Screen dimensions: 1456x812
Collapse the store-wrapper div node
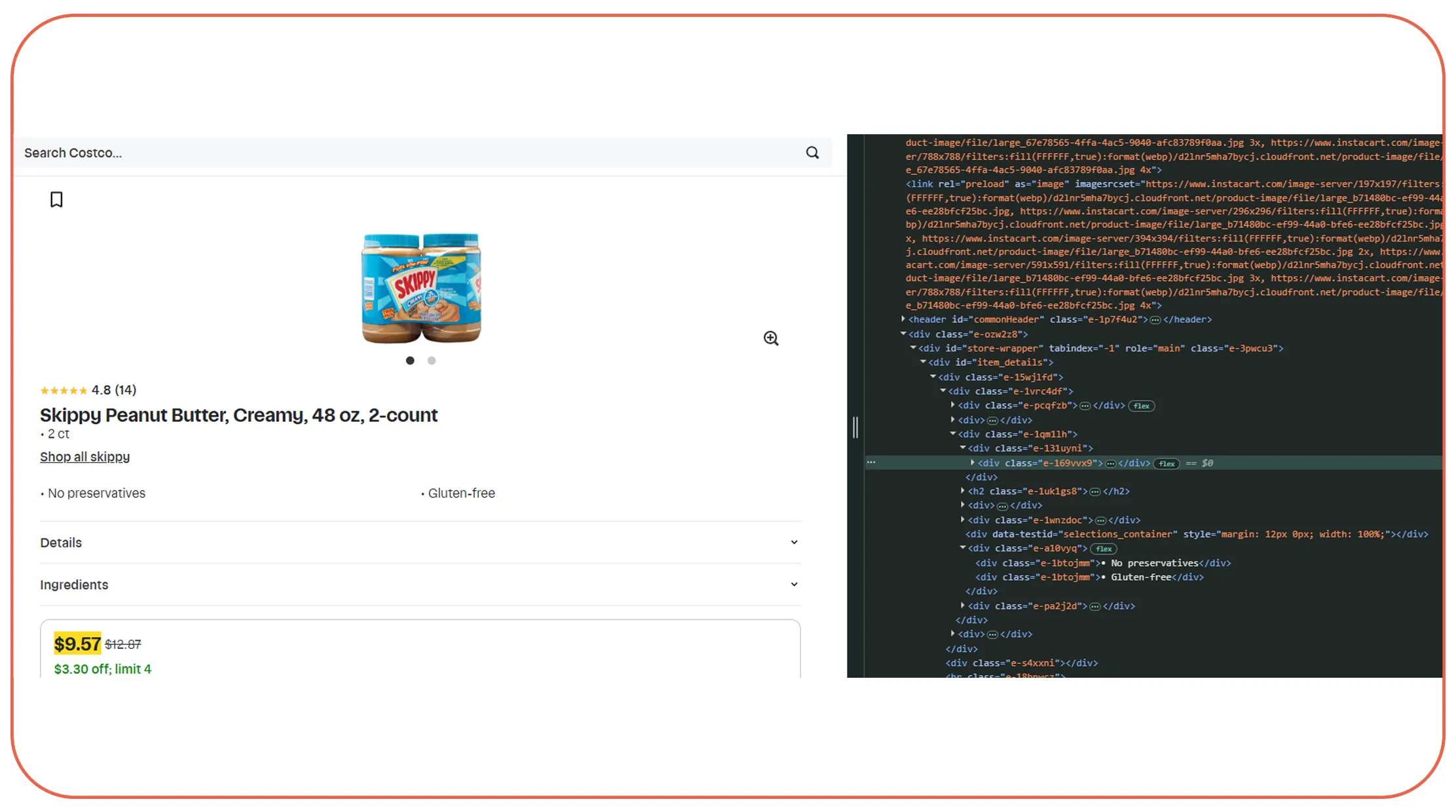point(913,348)
